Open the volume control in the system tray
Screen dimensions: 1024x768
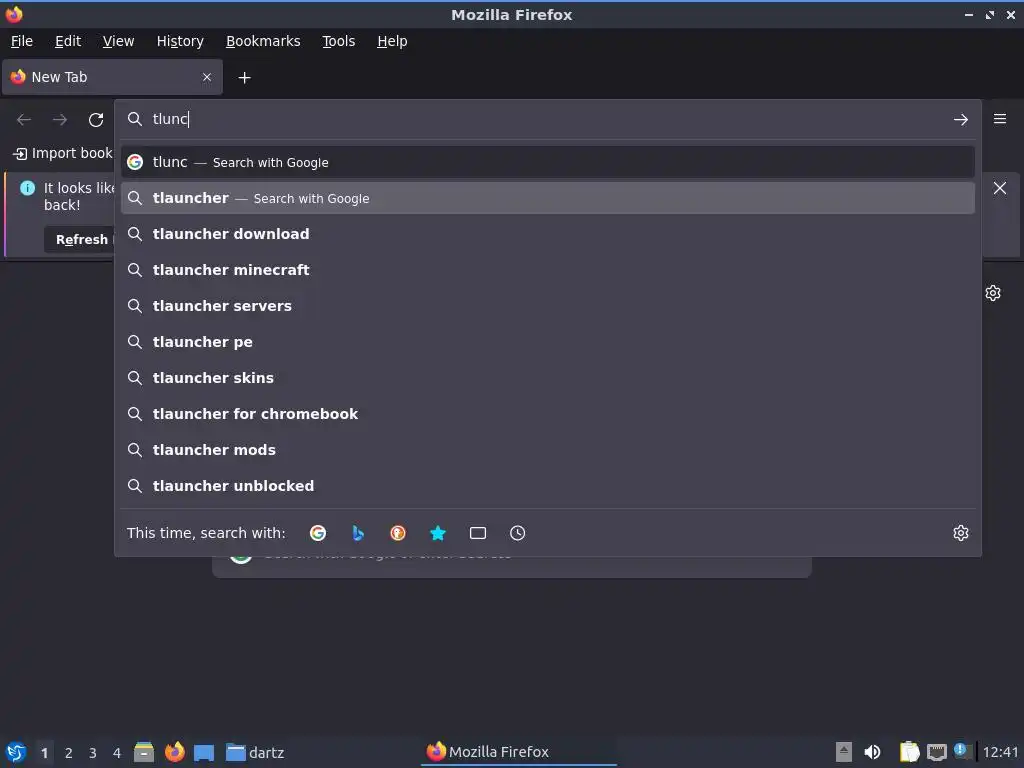point(872,752)
